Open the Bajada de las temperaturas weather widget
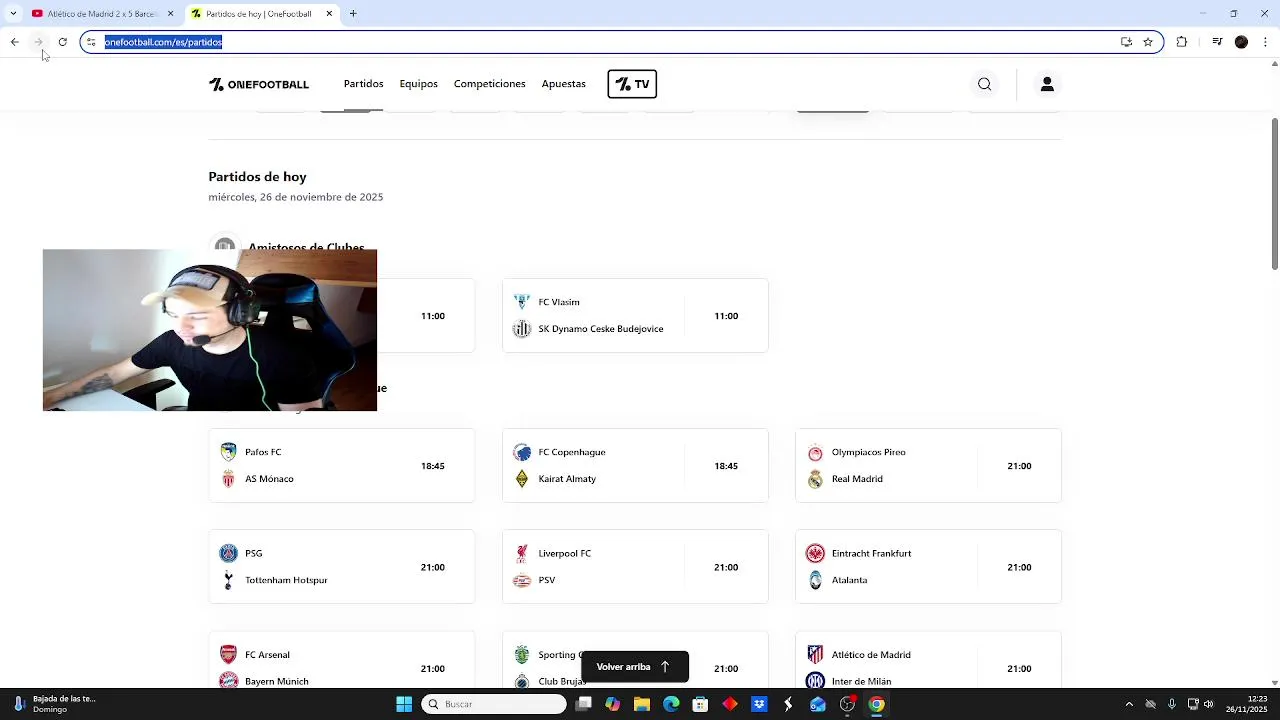Viewport: 1280px width, 720px height. [55, 704]
